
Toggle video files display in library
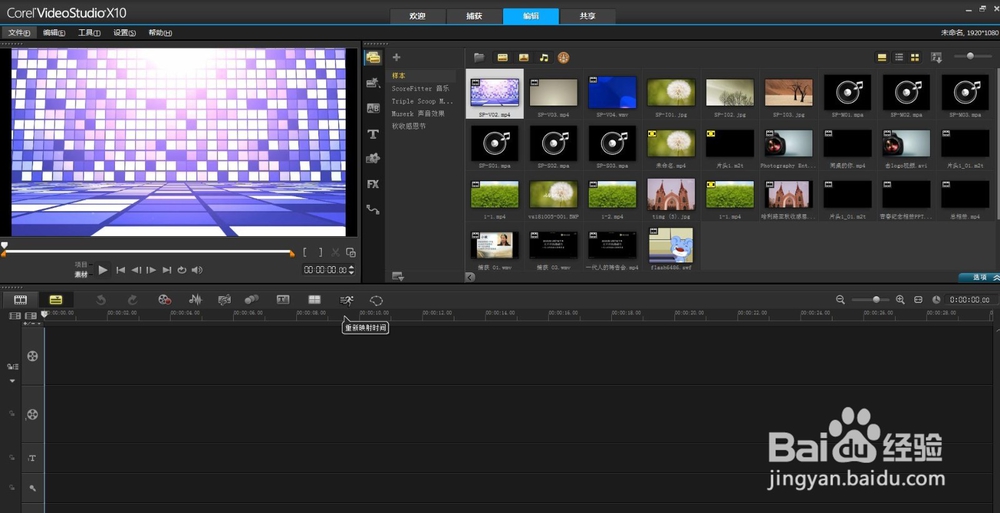point(503,57)
